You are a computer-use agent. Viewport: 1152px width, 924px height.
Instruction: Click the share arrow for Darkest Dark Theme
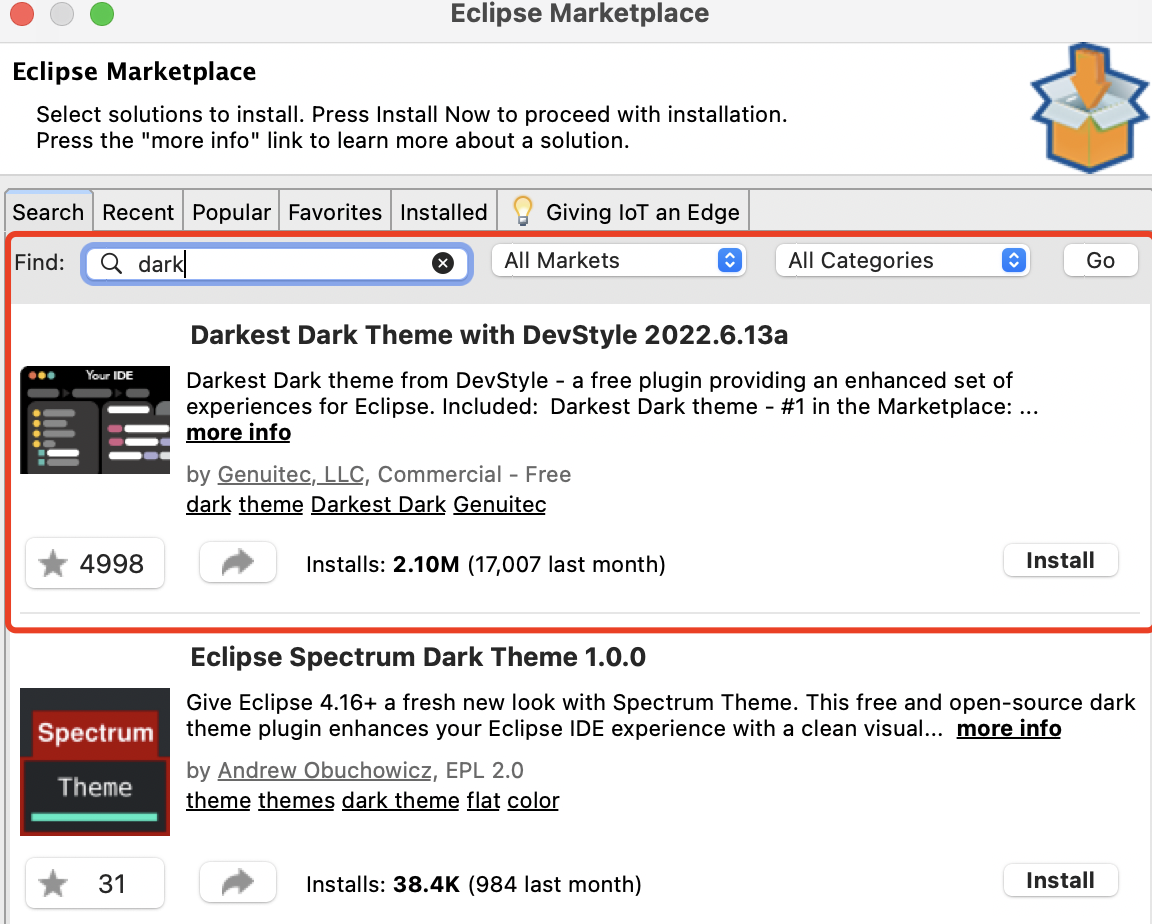point(237,562)
